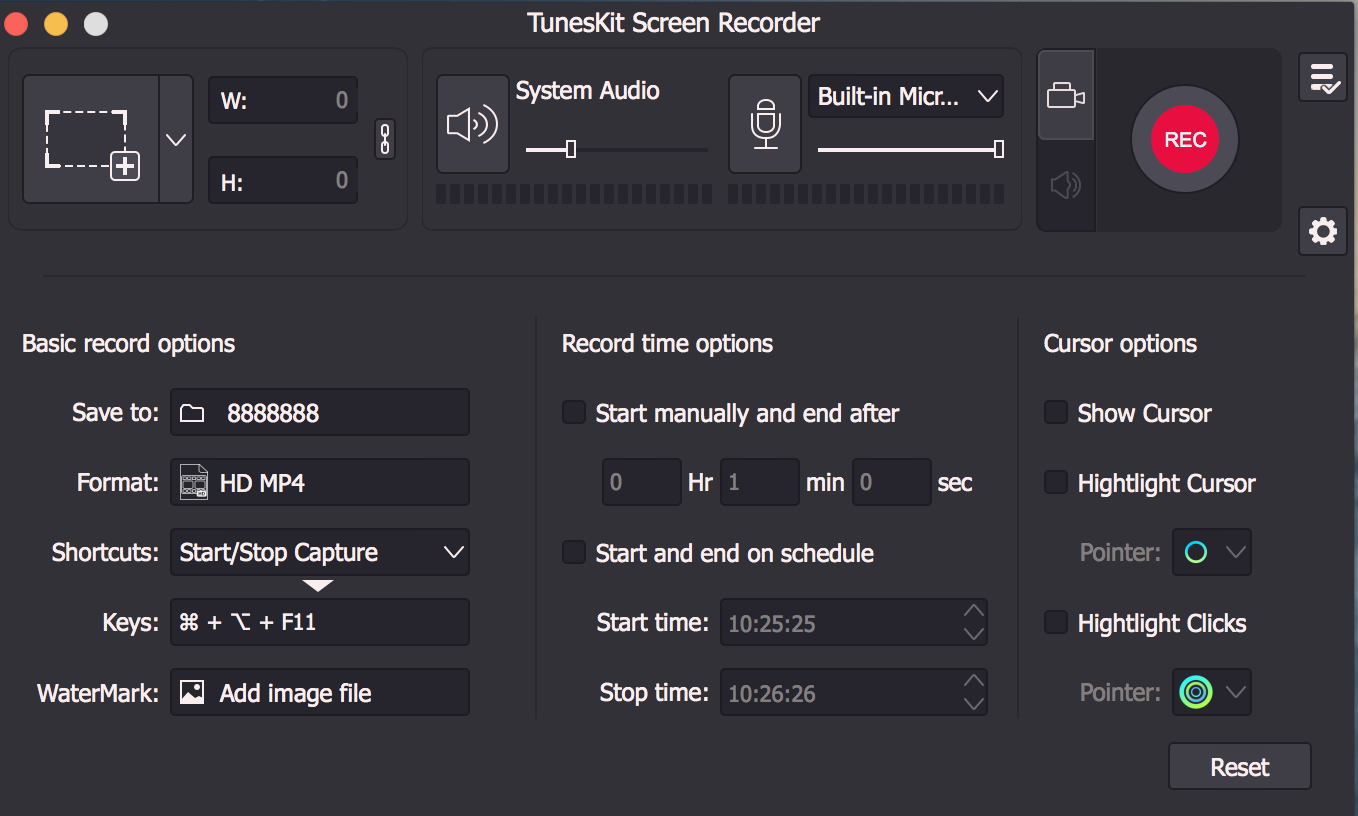Screen dimensions: 1358x816
Task: Select the audio-only recording mode icon
Action: (1066, 185)
